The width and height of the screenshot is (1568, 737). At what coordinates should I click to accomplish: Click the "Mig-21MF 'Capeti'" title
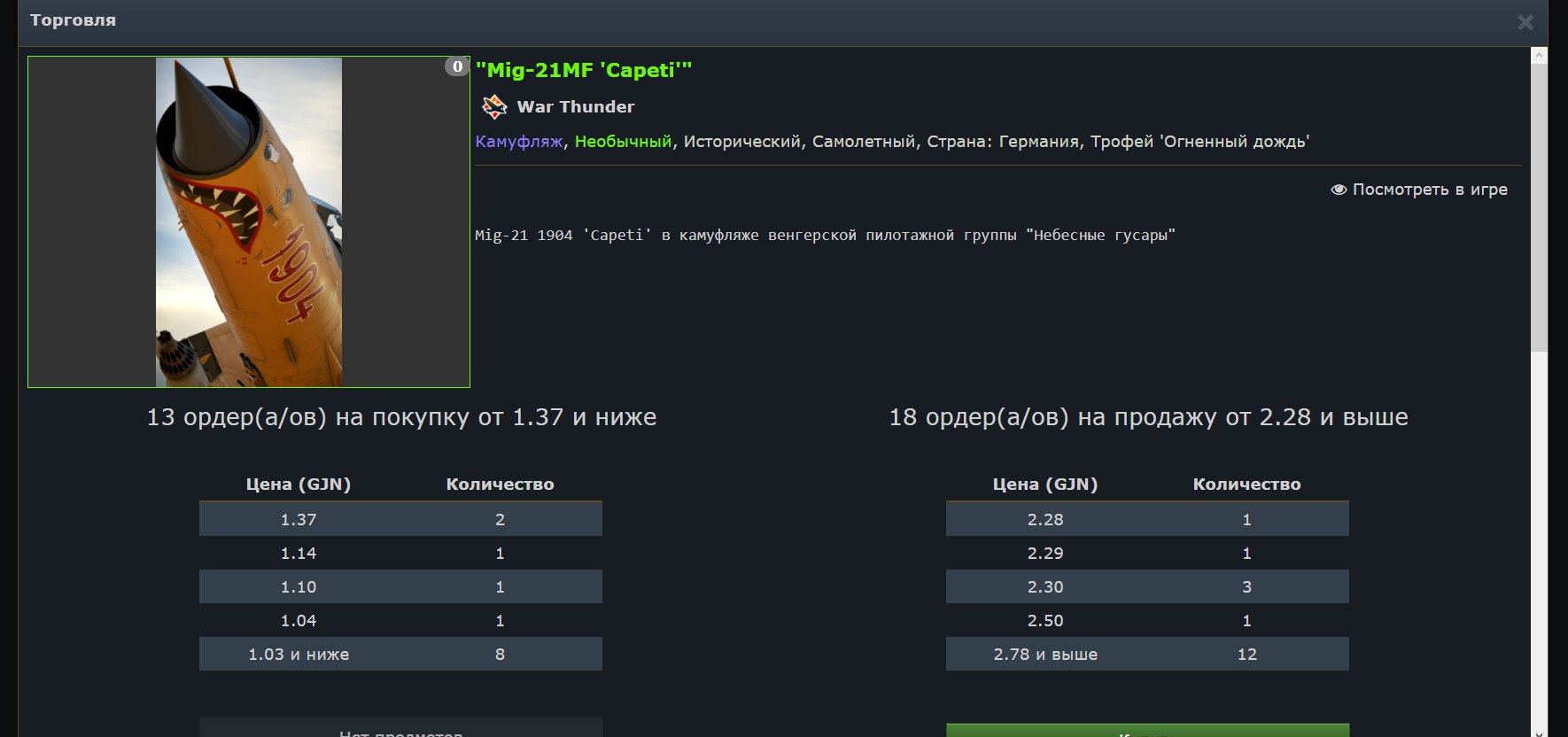(x=584, y=70)
